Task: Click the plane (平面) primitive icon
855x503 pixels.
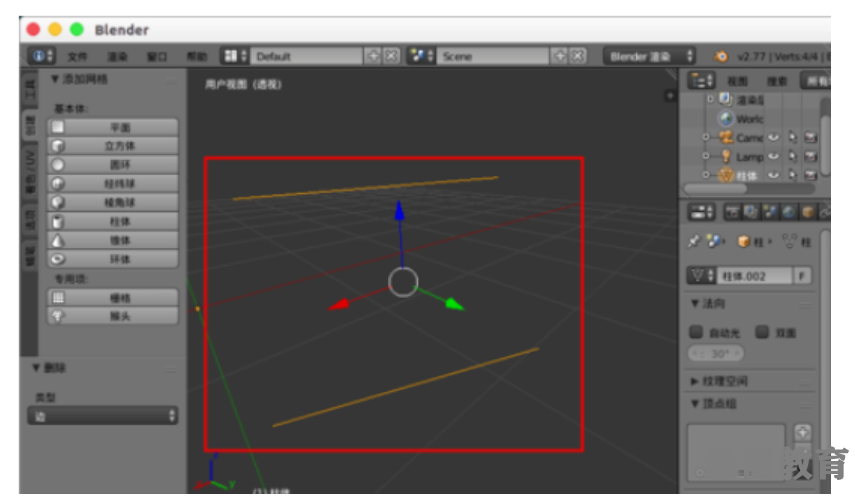Action: click(x=58, y=127)
